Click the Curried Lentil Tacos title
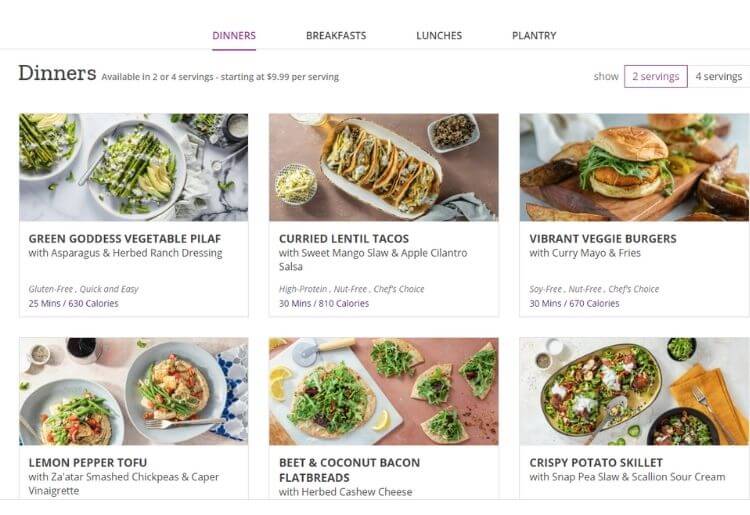750x515 pixels. [344, 239]
